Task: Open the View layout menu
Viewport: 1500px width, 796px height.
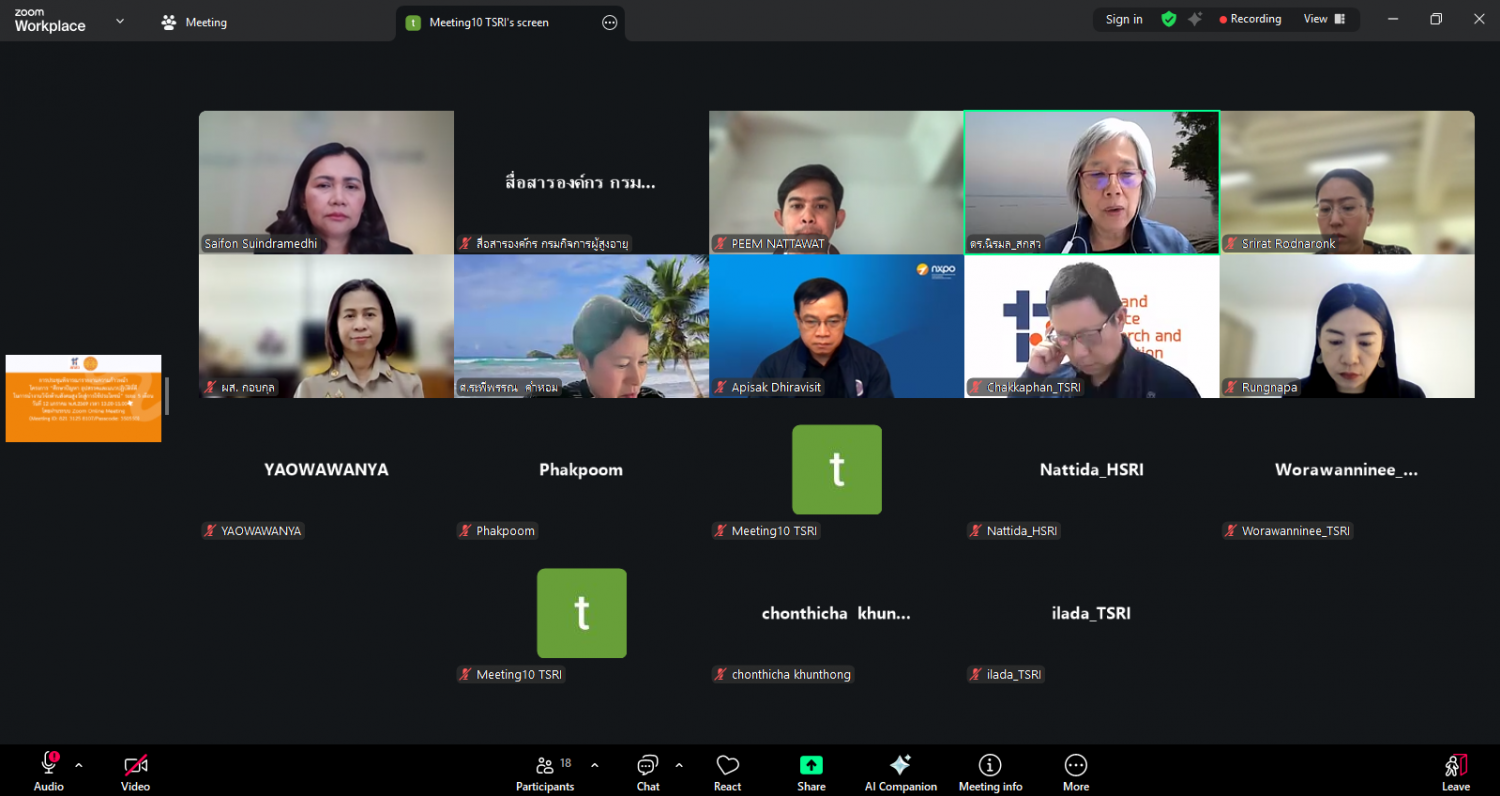Action: click(x=1324, y=19)
